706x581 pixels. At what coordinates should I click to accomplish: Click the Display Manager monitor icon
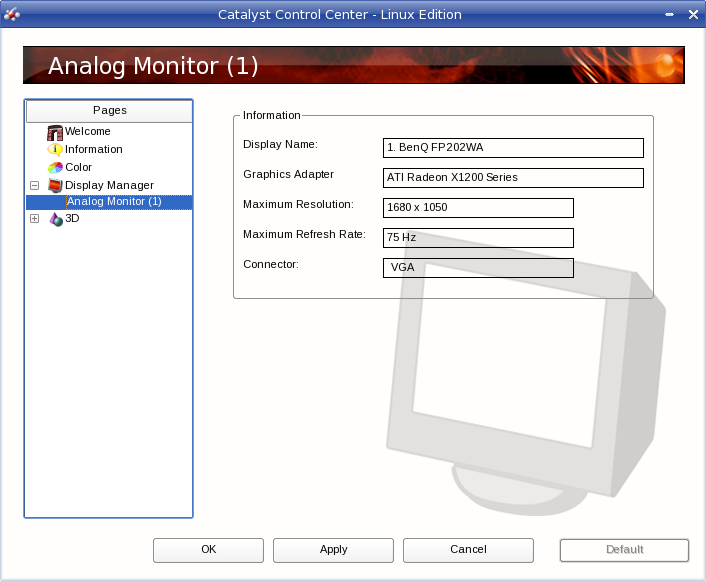point(55,186)
